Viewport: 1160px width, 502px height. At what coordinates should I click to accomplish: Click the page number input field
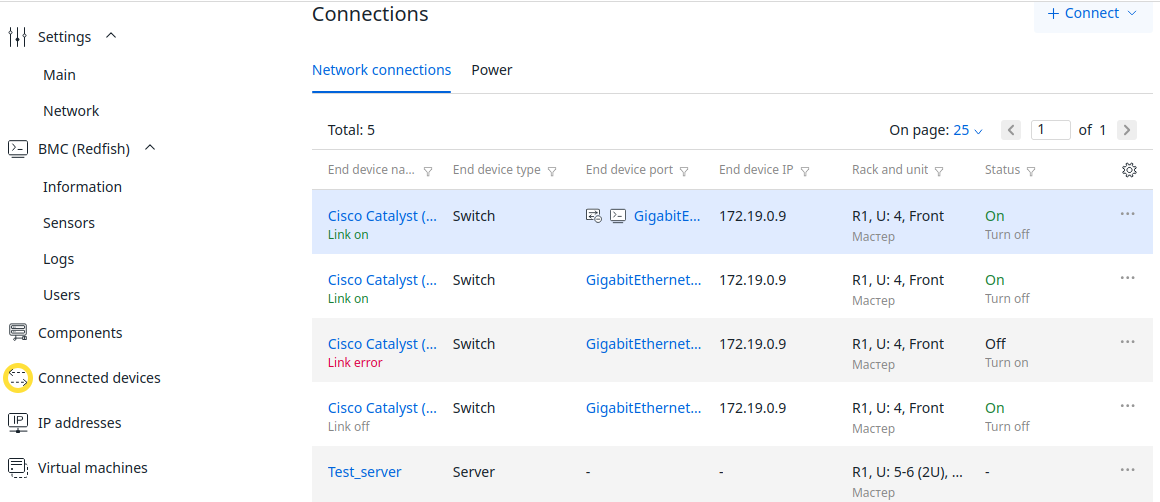1051,130
